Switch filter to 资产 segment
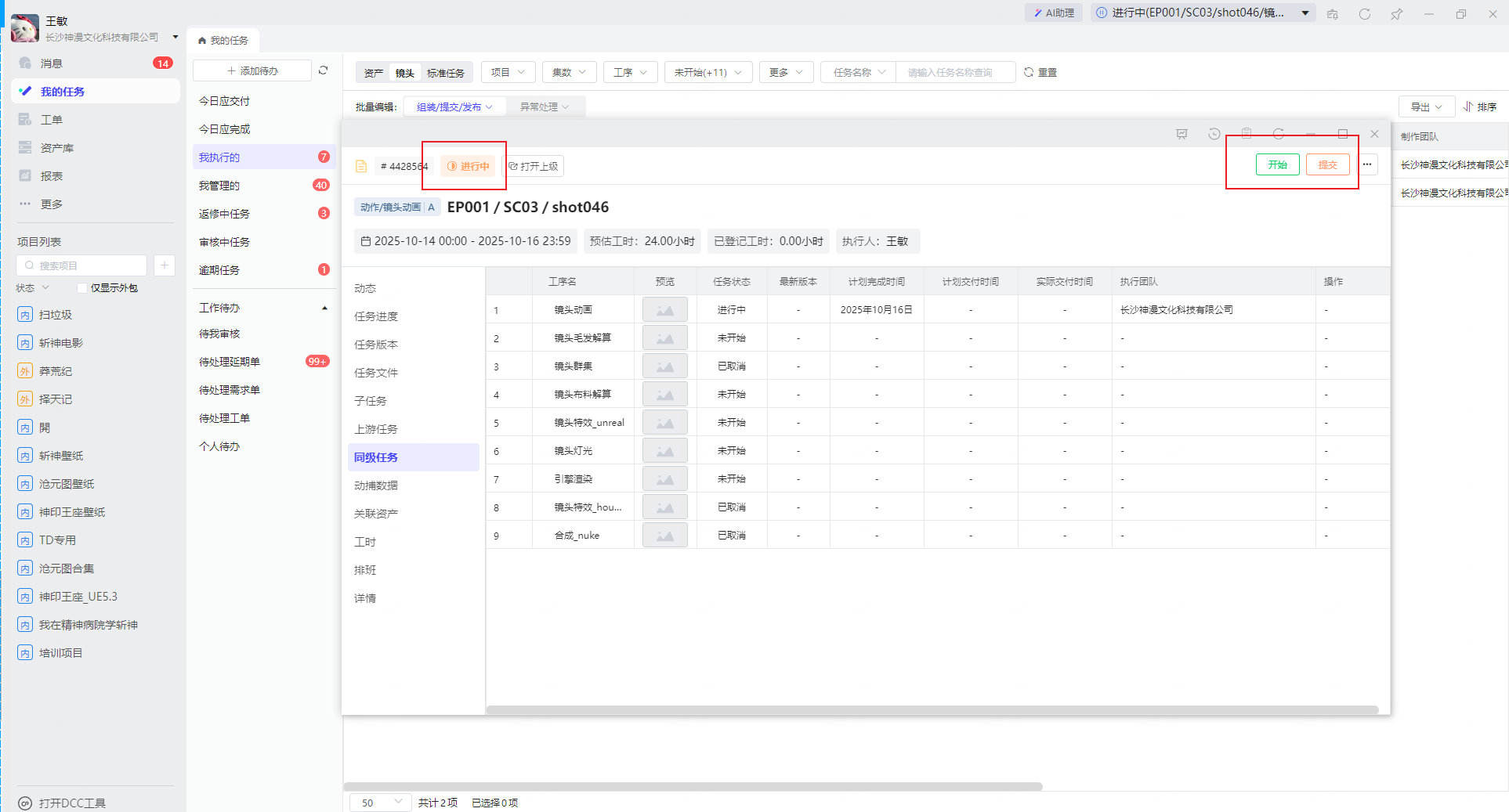The width and height of the screenshot is (1509, 812). coord(374,73)
